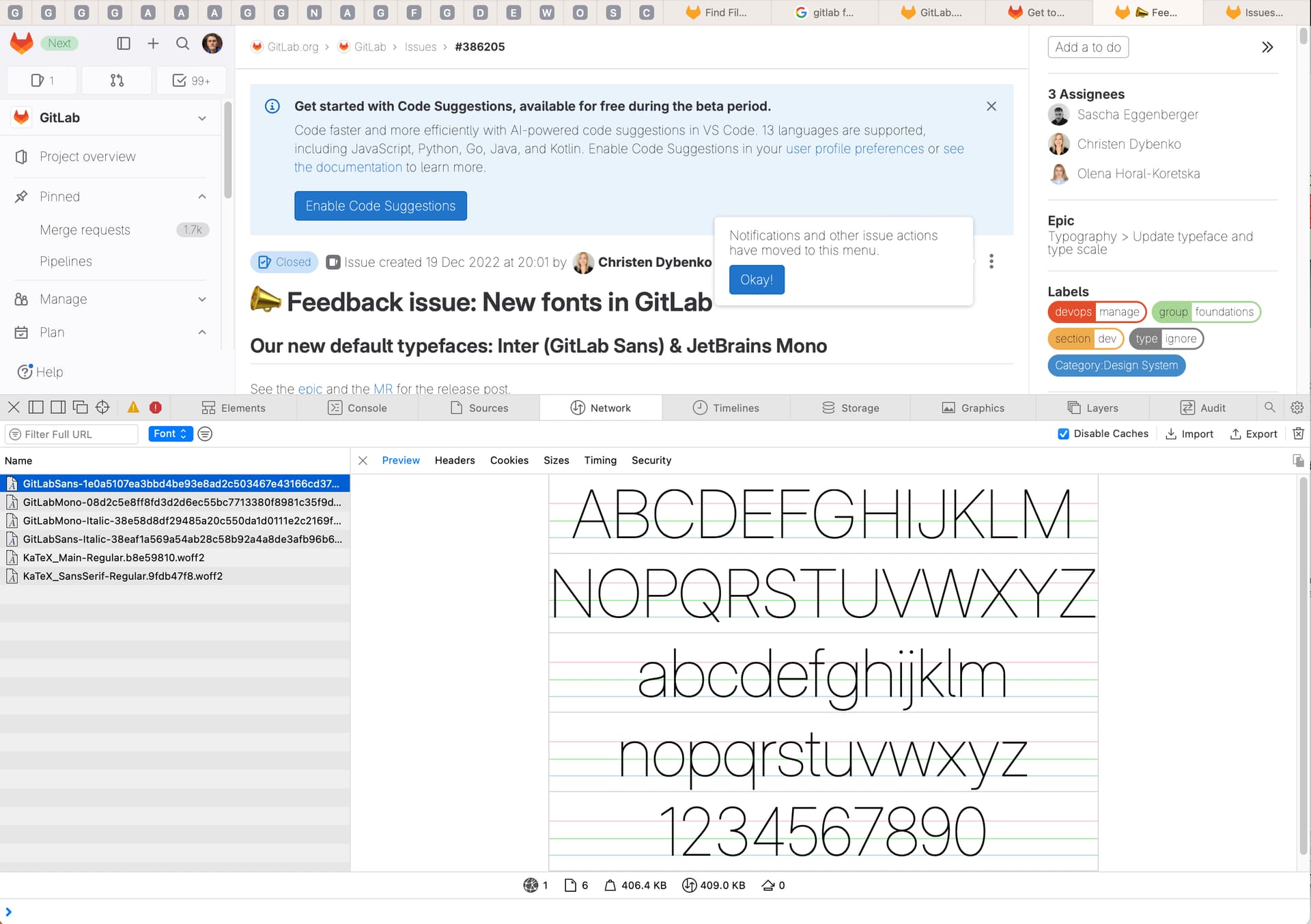The width and height of the screenshot is (1311, 924).
Task: Clear network items with trash icon
Action: coord(1298,434)
